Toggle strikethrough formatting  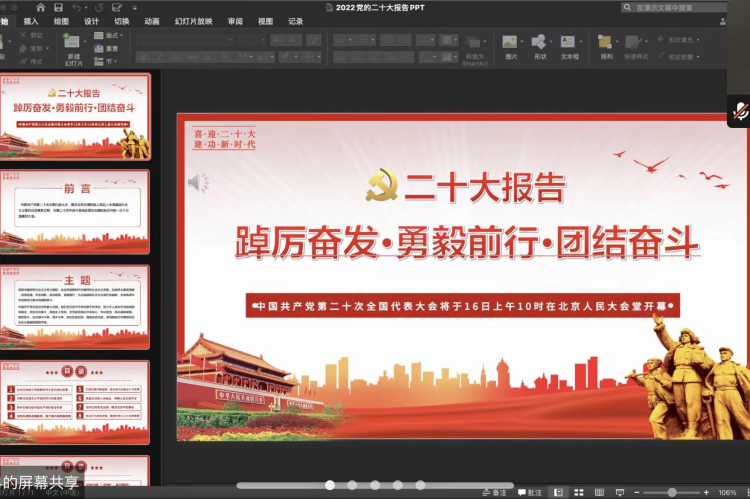[x=193, y=57]
